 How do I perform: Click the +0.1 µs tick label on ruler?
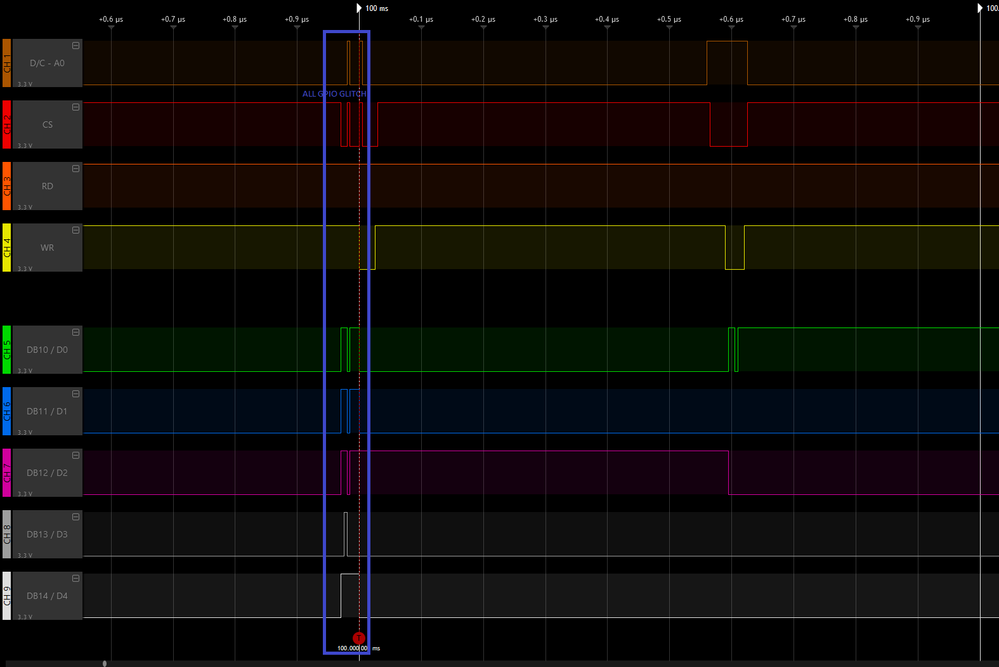click(x=421, y=19)
